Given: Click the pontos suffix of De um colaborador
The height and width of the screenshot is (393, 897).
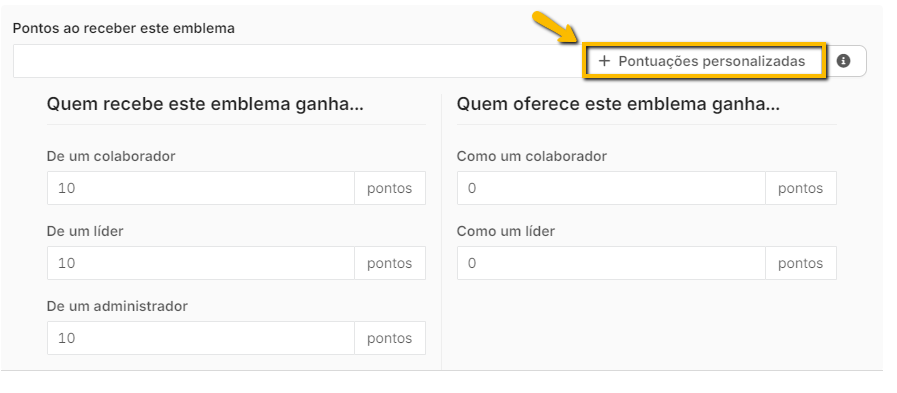Looking at the screenshot, I should point(390,188).
